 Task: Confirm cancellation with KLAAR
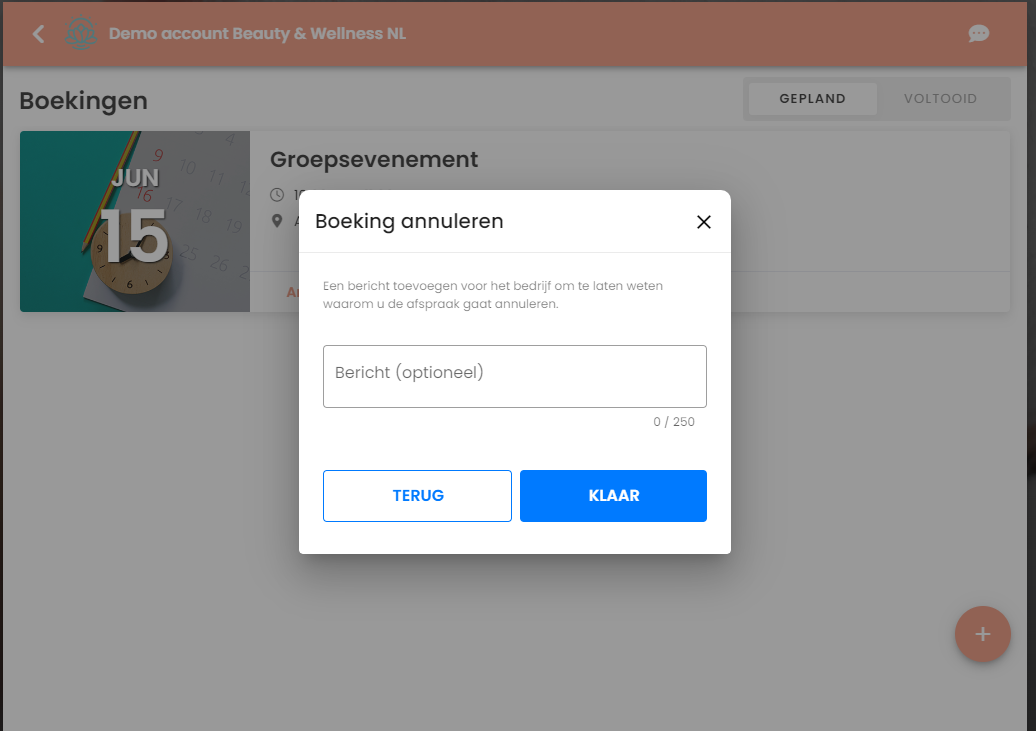(613, 496)
